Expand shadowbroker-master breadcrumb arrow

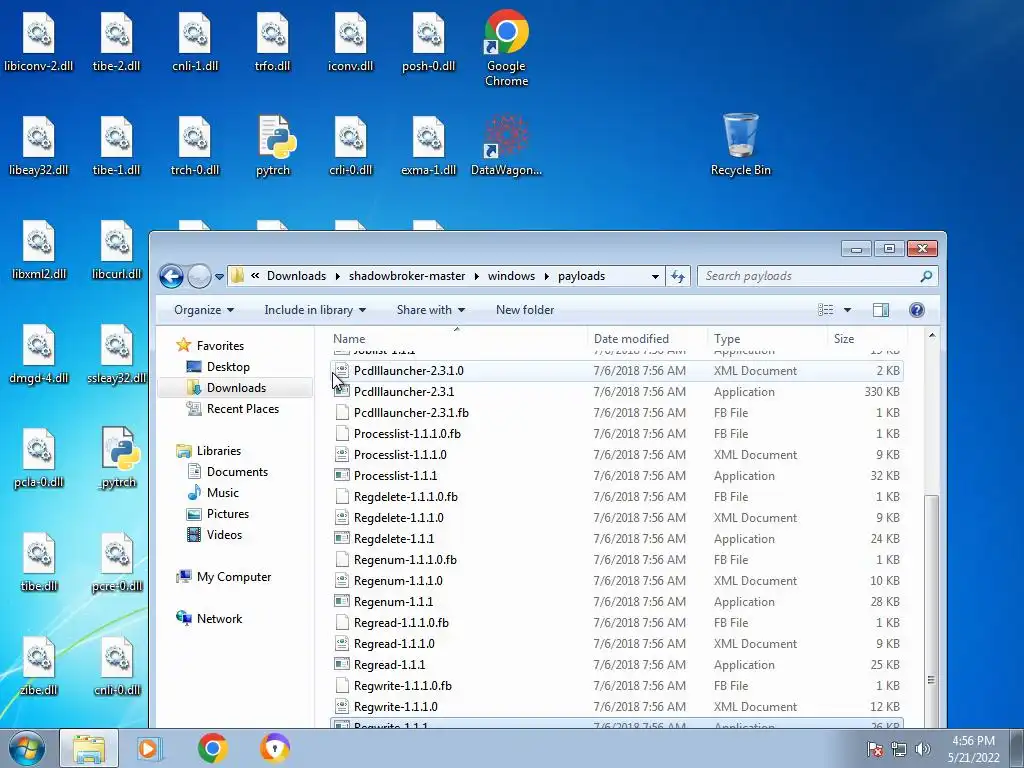pos(477,276)
